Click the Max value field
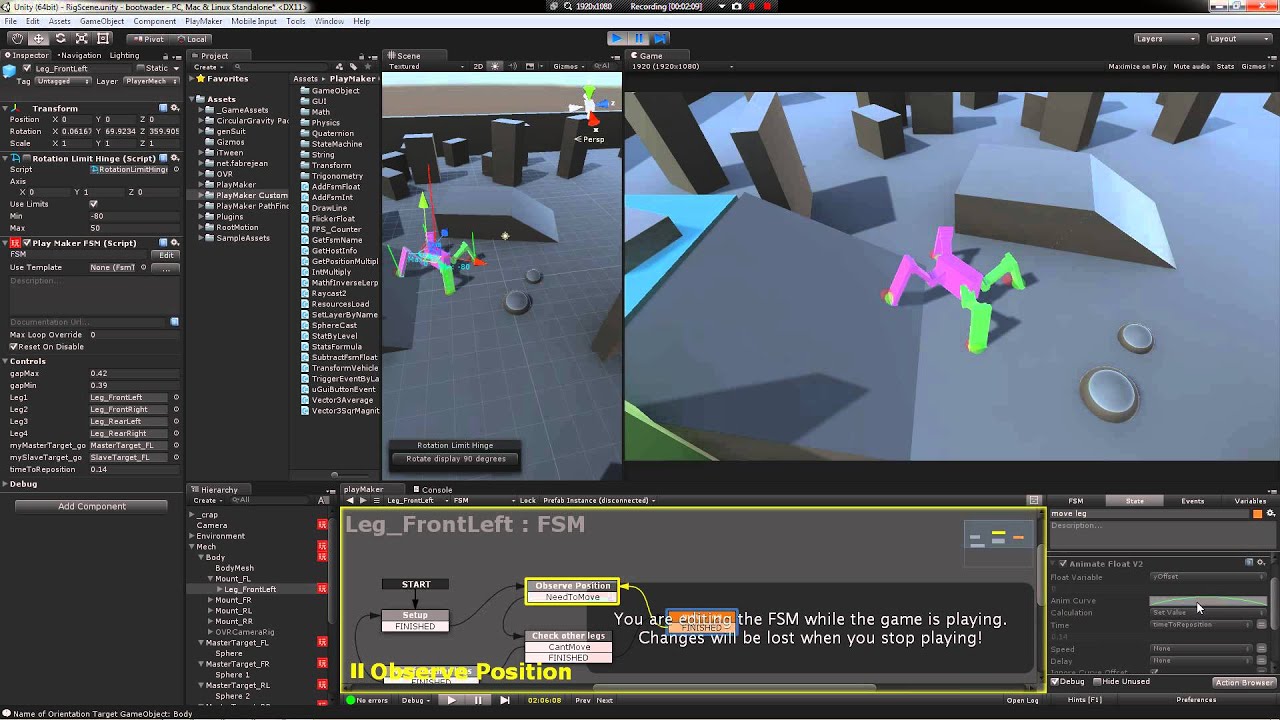The image size is (1280, 720). coord(134,228)
